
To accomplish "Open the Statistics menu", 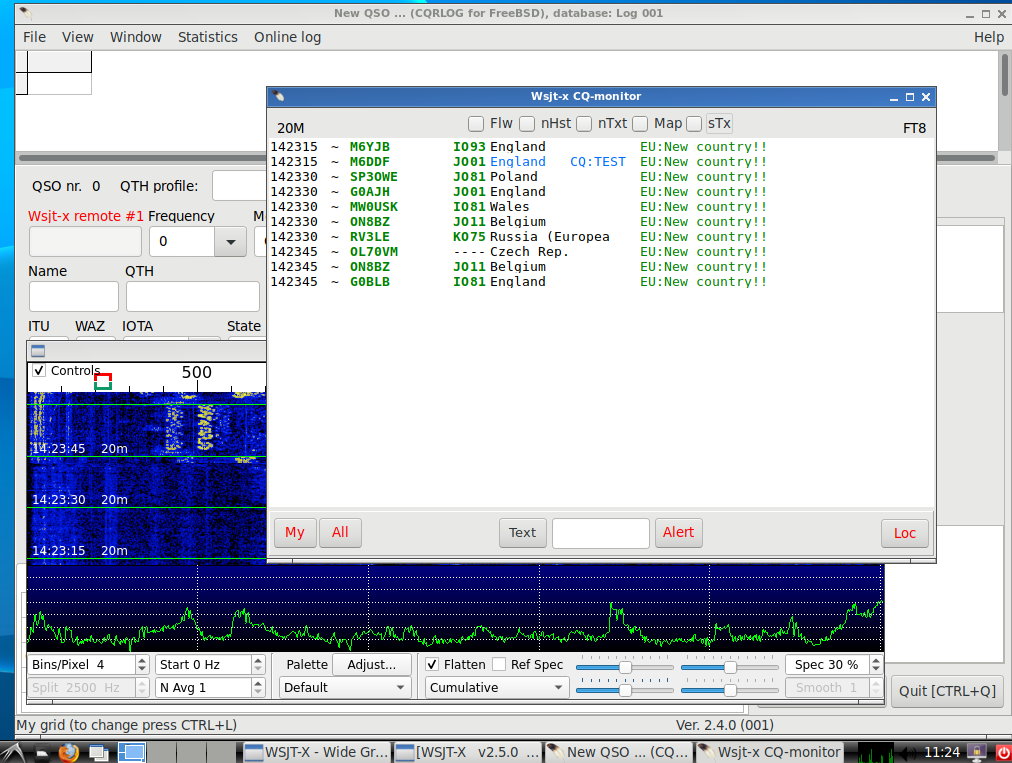I will [208, 37].
